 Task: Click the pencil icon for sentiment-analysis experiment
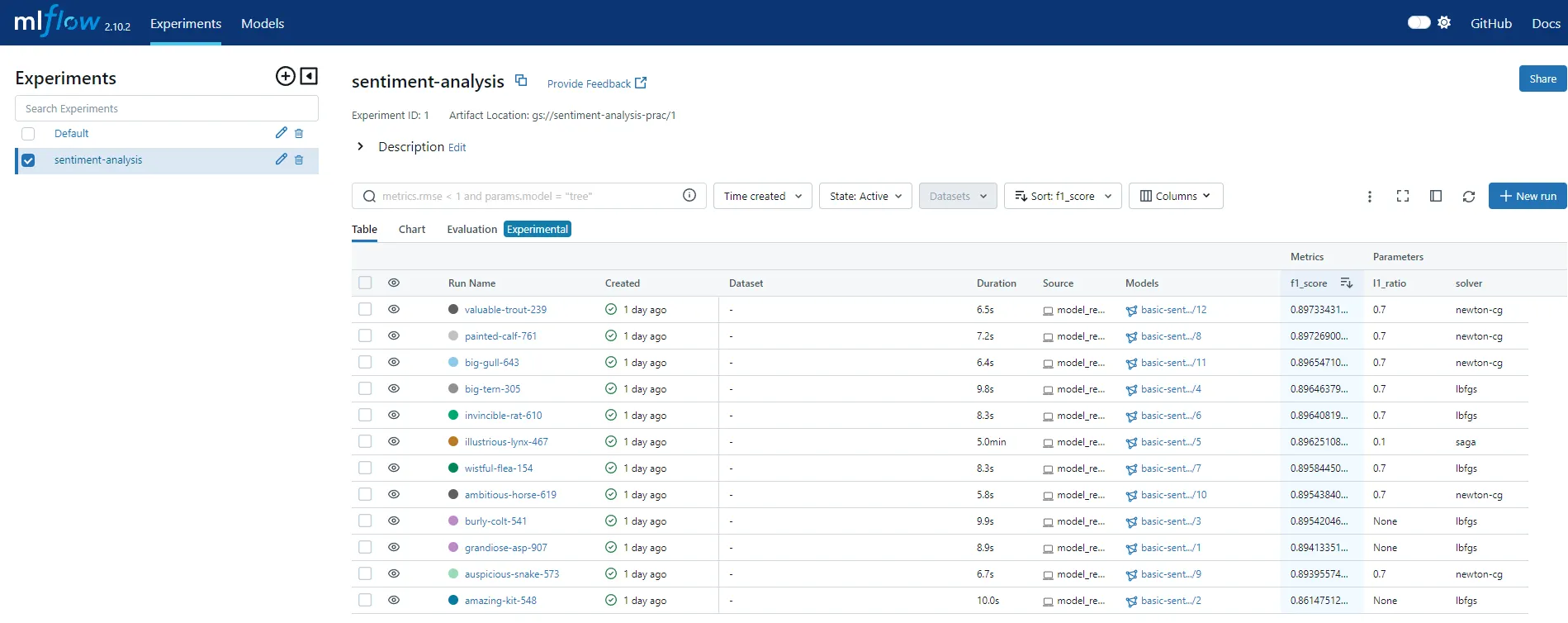click(x=281, y=159)
